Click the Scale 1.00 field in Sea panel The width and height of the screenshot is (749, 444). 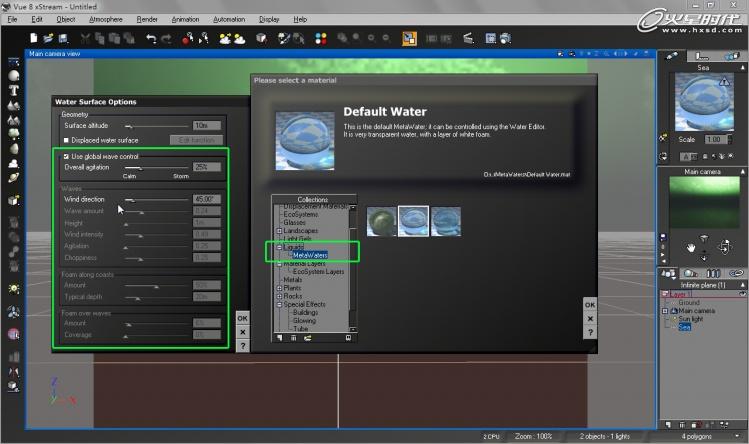click(716, 139)
